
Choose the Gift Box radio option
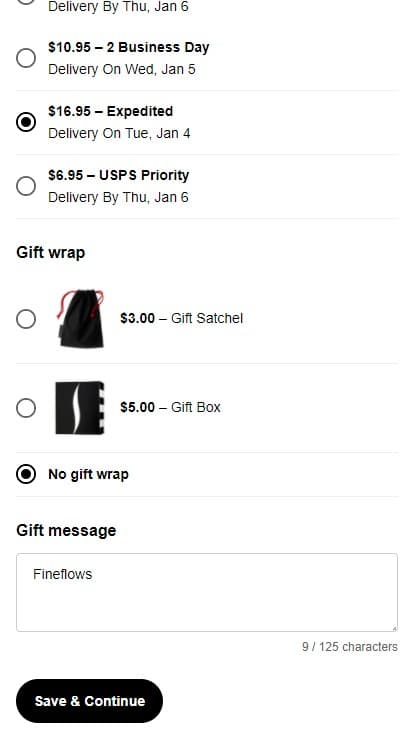[x=26, y=408]
